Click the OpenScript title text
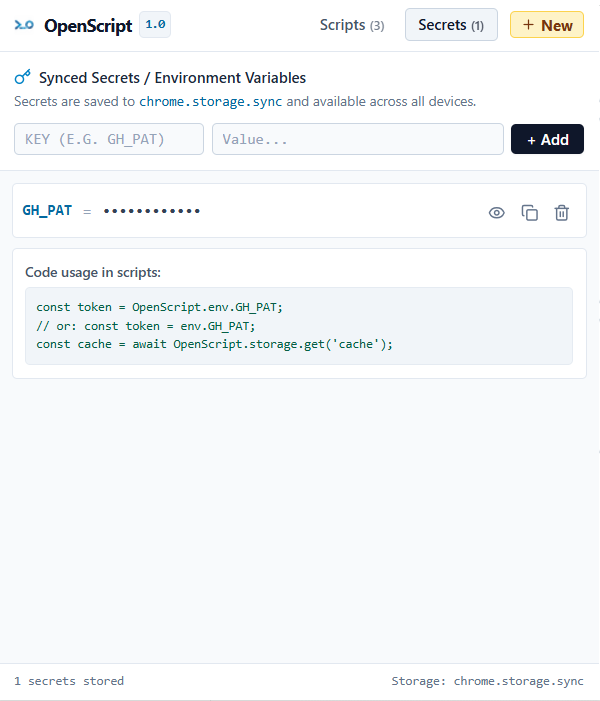Image resolution: width=600 pixels, height=701 pixels. pos(88,26)
